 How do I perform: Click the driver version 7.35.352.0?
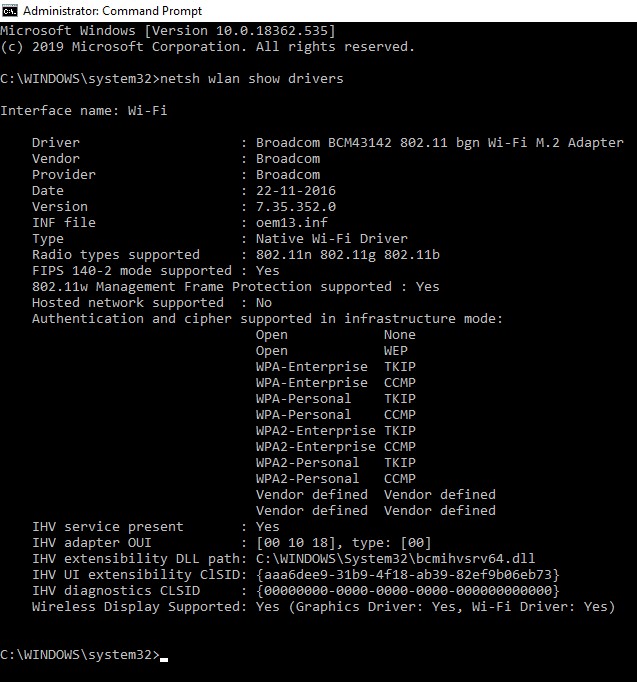pyautogui.click(x=295, y=206)
